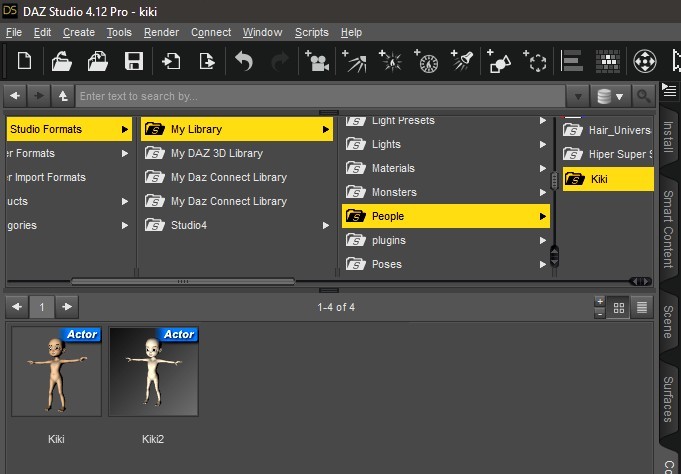The image size is (681, 474).
Task: Expand the Materials folder arrow
Action: click(542, 169)
